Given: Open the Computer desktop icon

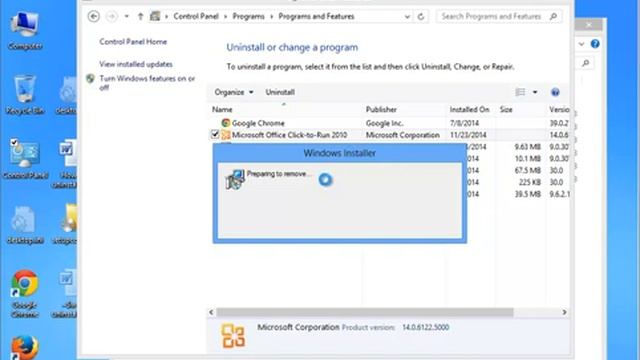Looking at the screenshot, I should coord(25,31).
